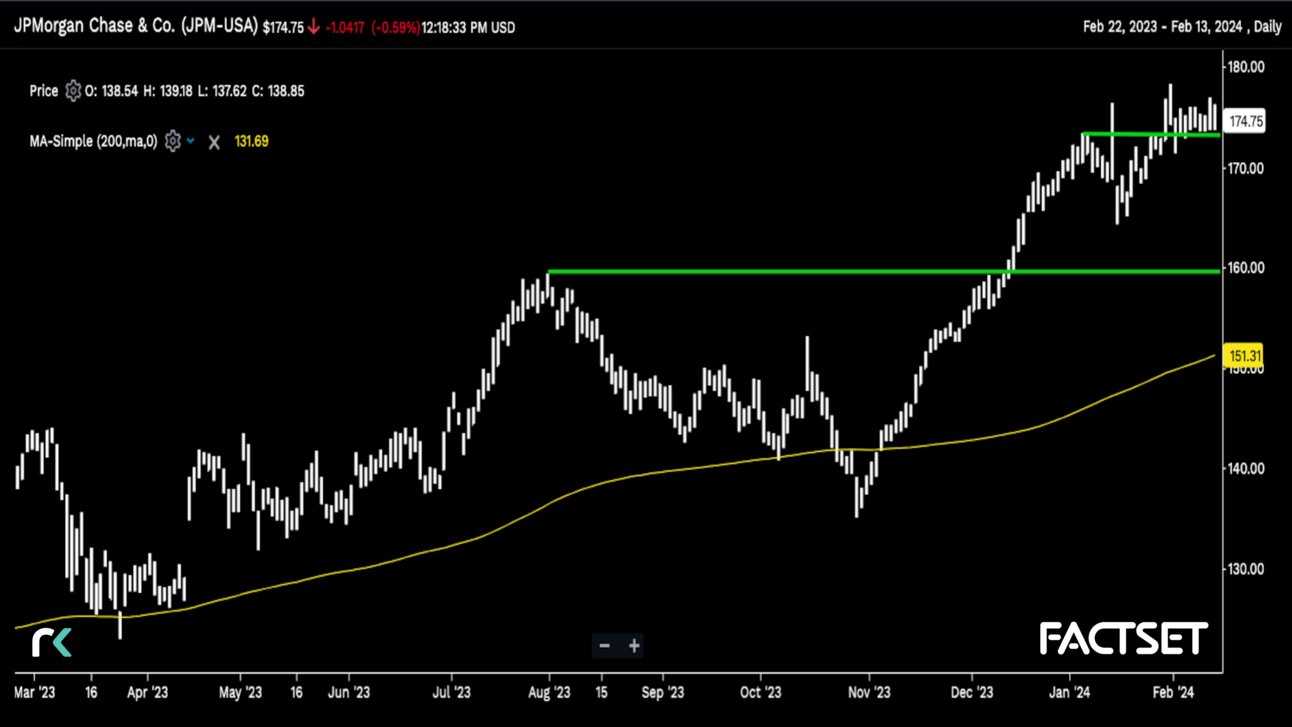Click the 130.00 y-axis label
This screenshot has width=1292, height=727.
(x=1246, y=569)
